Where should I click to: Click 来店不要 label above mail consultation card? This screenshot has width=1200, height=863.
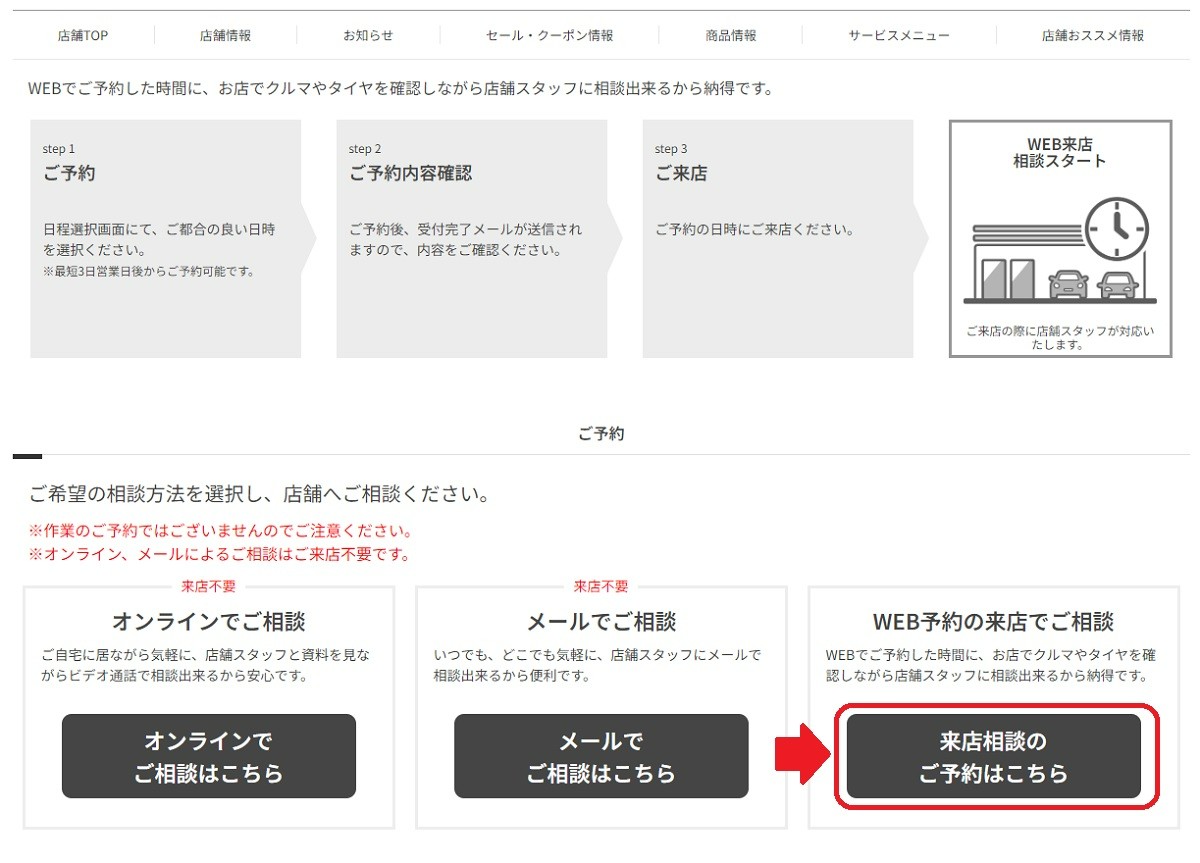click(x=601, y=586)
